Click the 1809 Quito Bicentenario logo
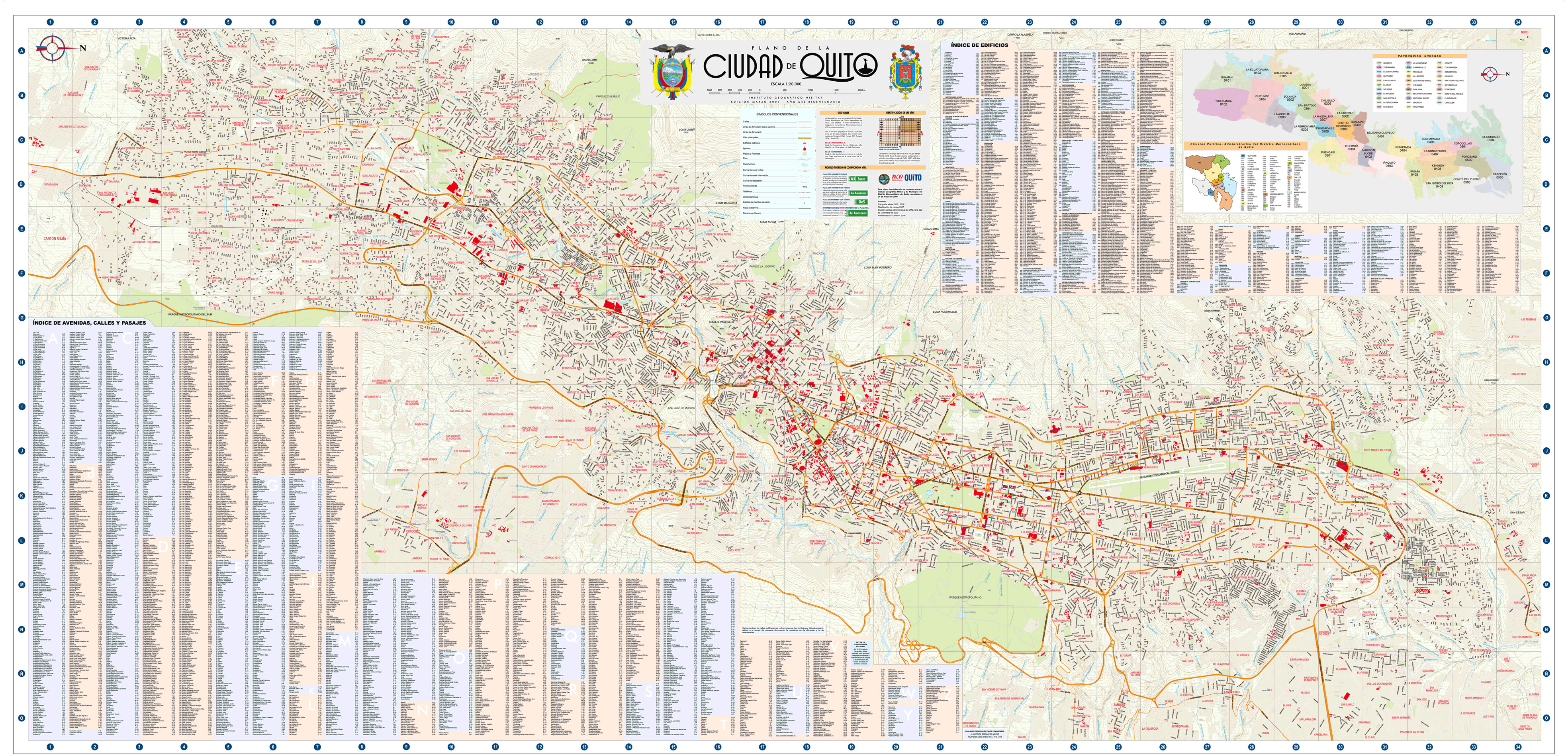Screen dimensions: 1568x756 907,180
